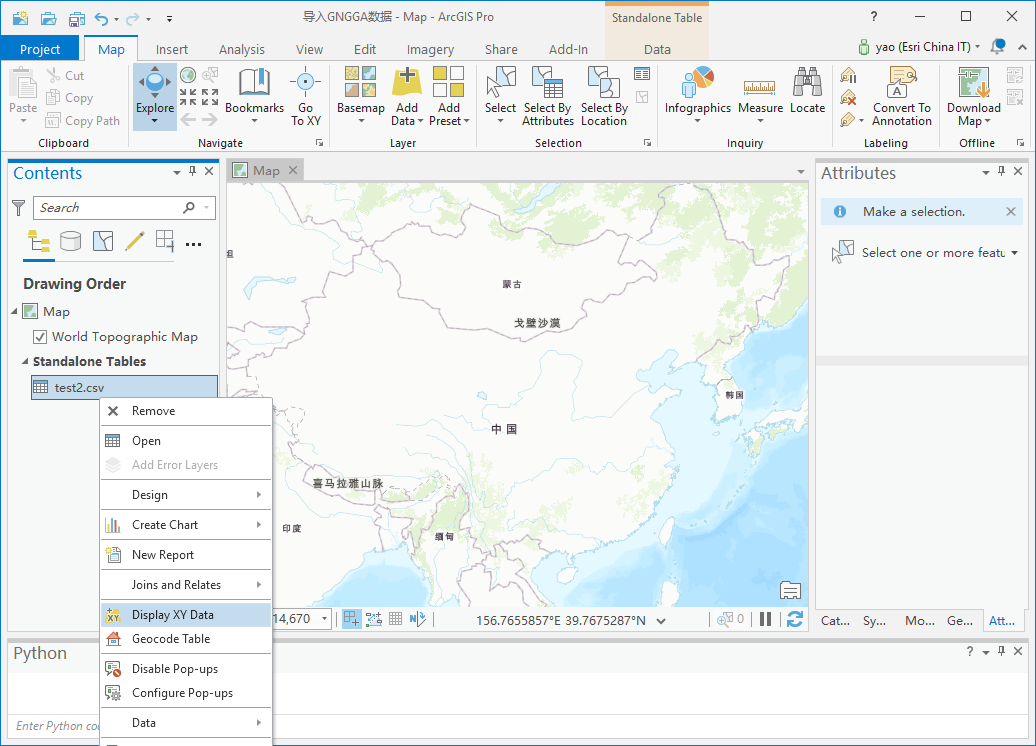Pause map drawing in the status bar
This screenshot has width=1036, height=746.
[x=765, y=619]
